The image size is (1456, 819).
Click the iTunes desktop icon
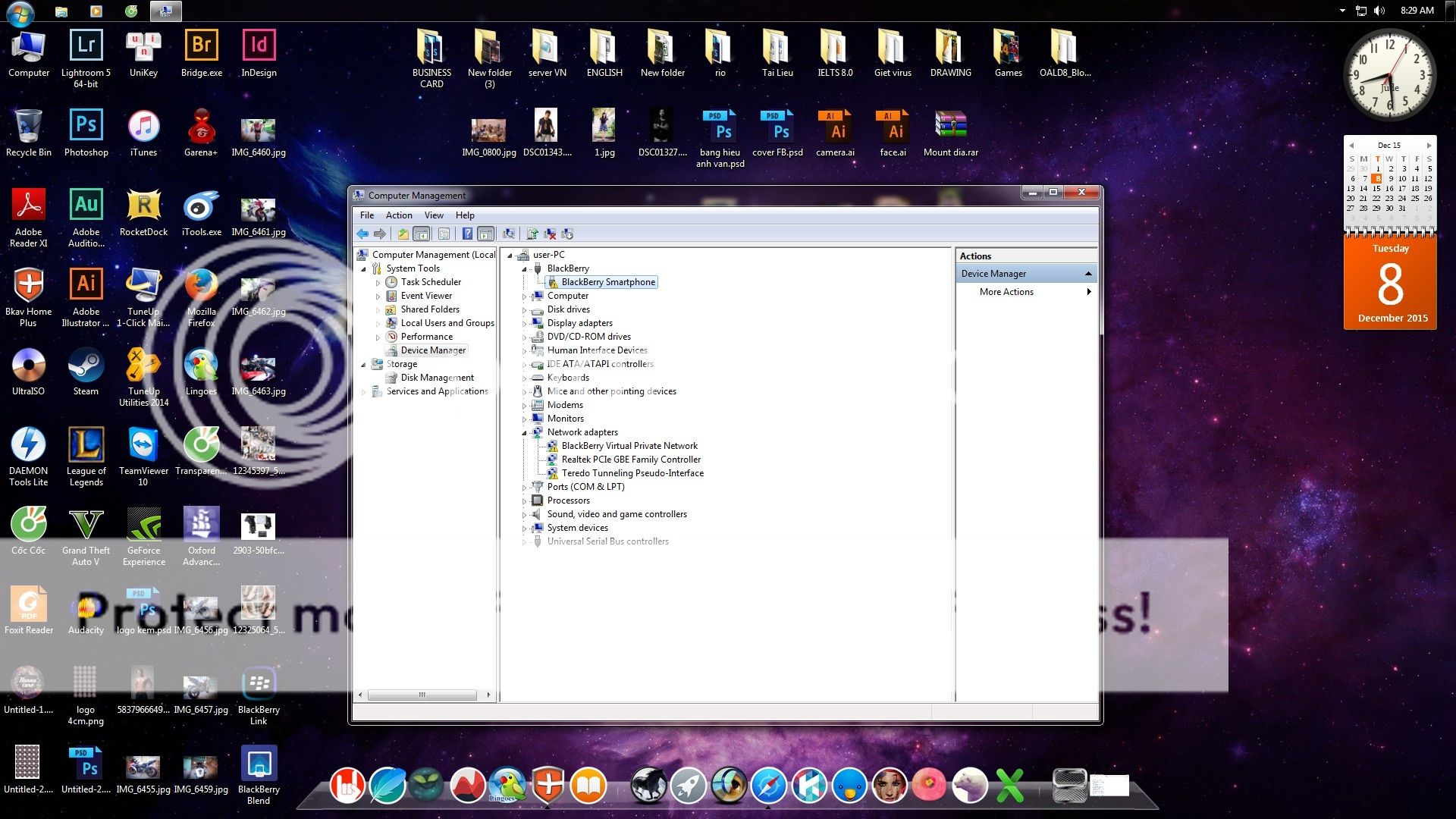143,133
